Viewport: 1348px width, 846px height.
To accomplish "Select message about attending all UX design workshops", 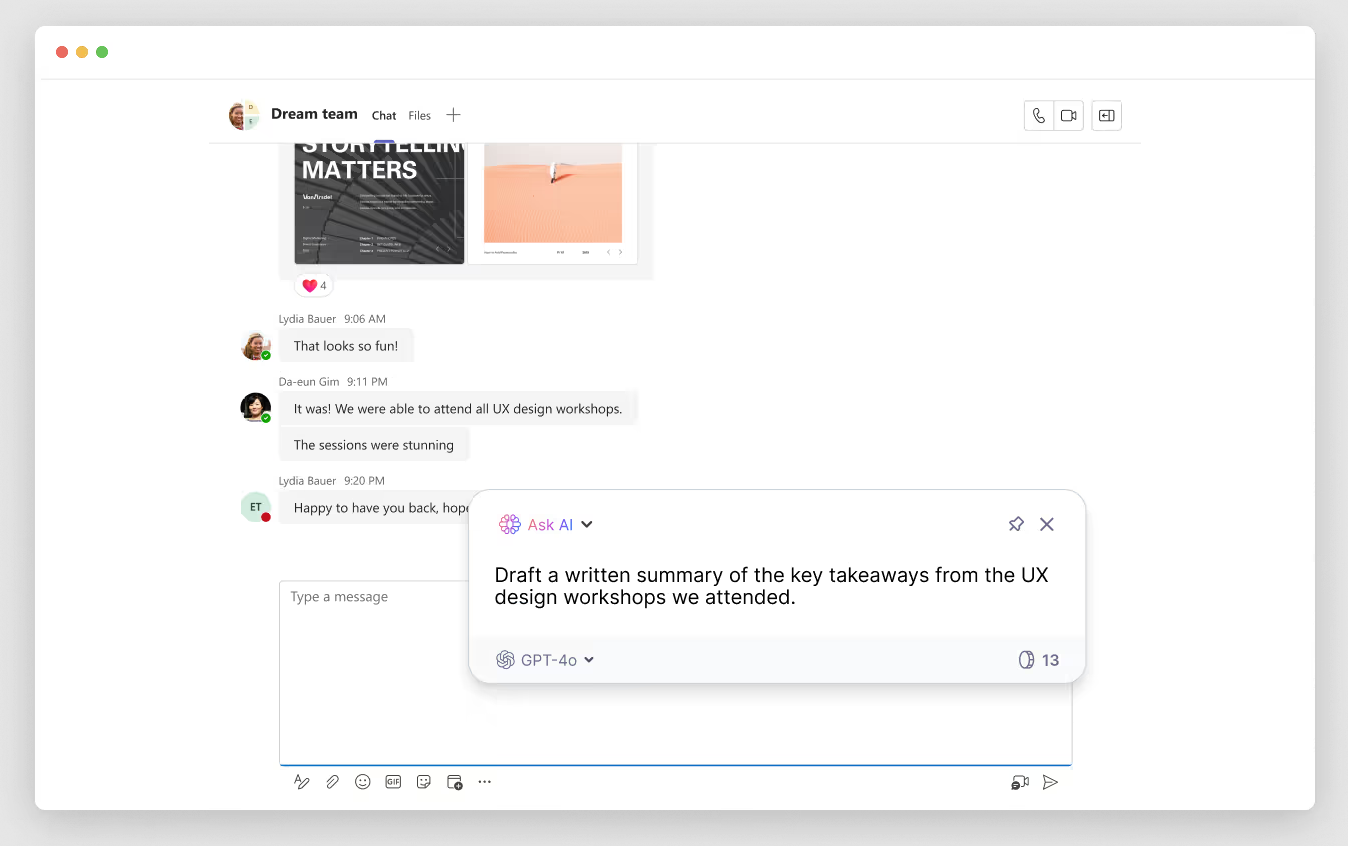I will [458, 409].
